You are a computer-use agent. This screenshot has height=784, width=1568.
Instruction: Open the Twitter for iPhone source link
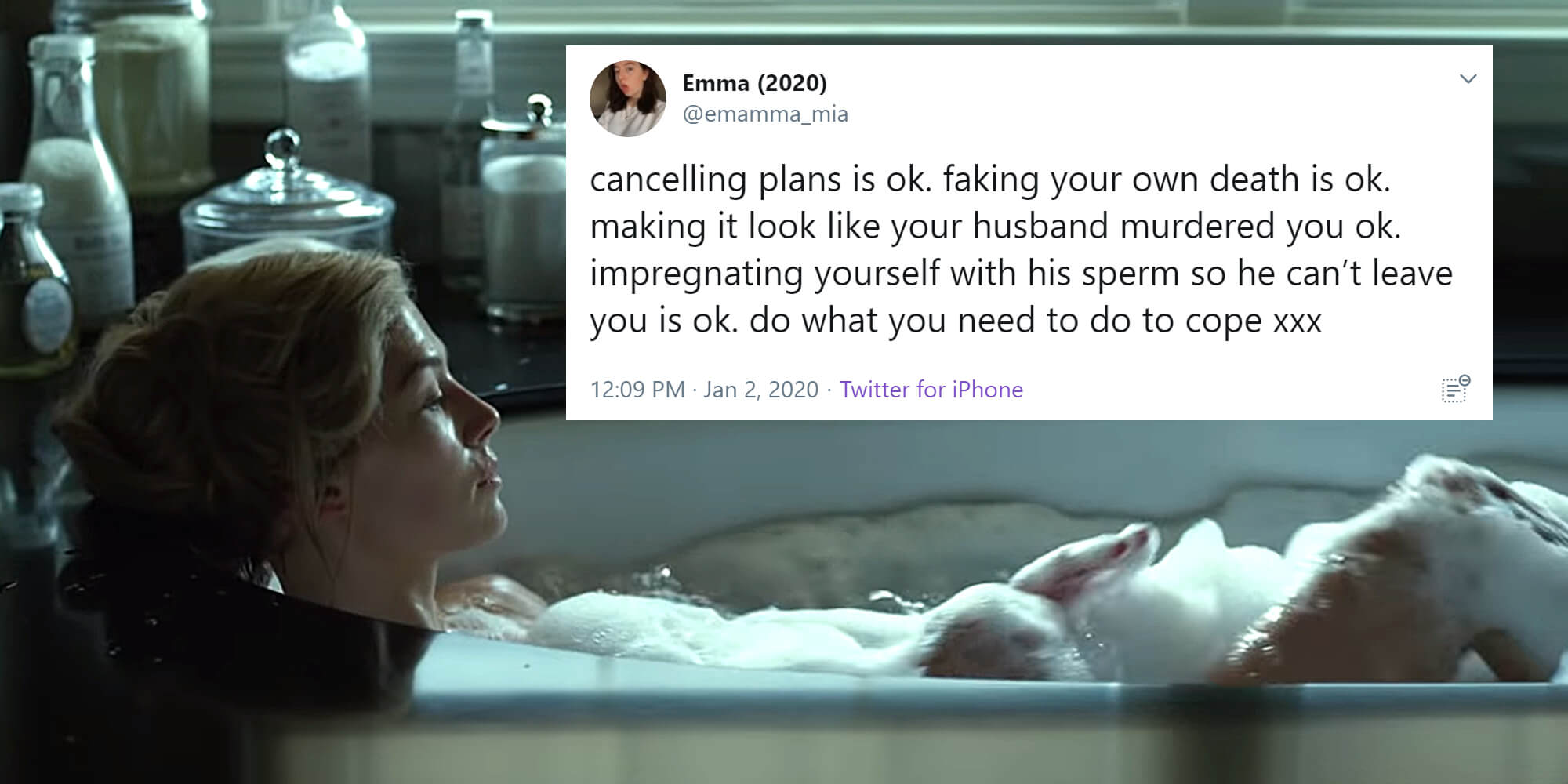click(x=931, y=390)
